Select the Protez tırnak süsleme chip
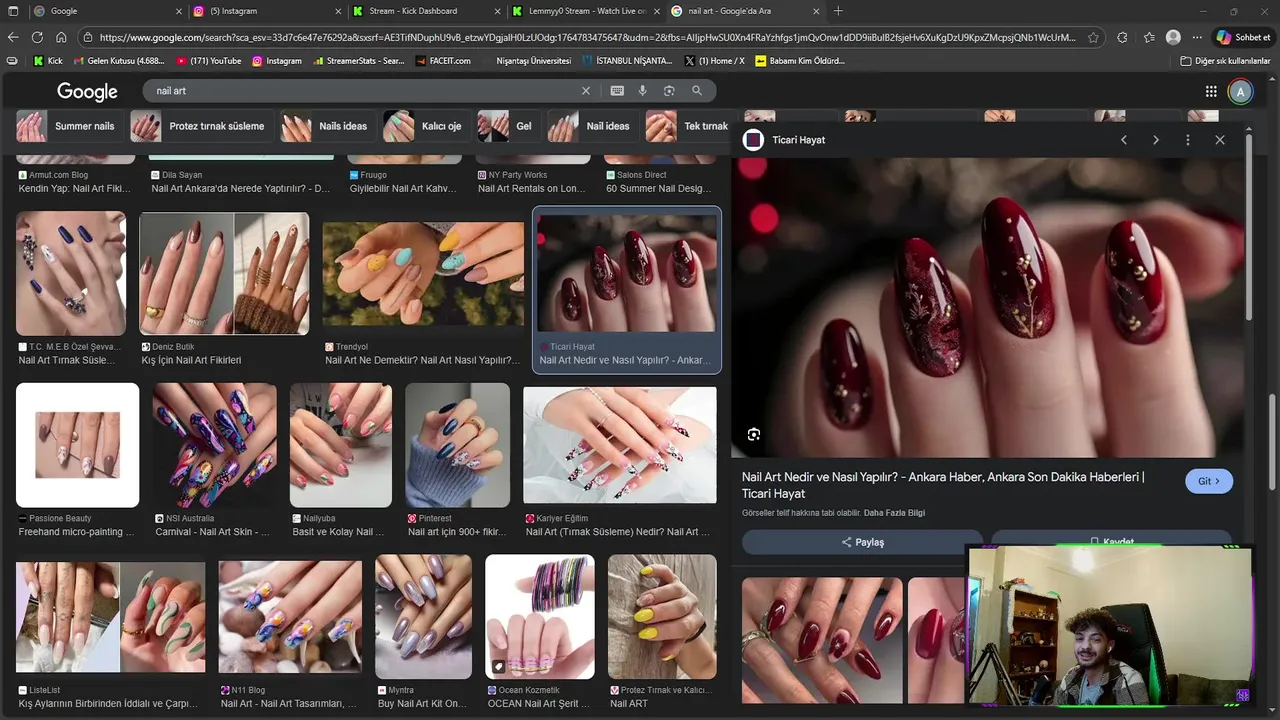Screen dimensions: 1280x720 pyautogui.click(x=200, y=127)
